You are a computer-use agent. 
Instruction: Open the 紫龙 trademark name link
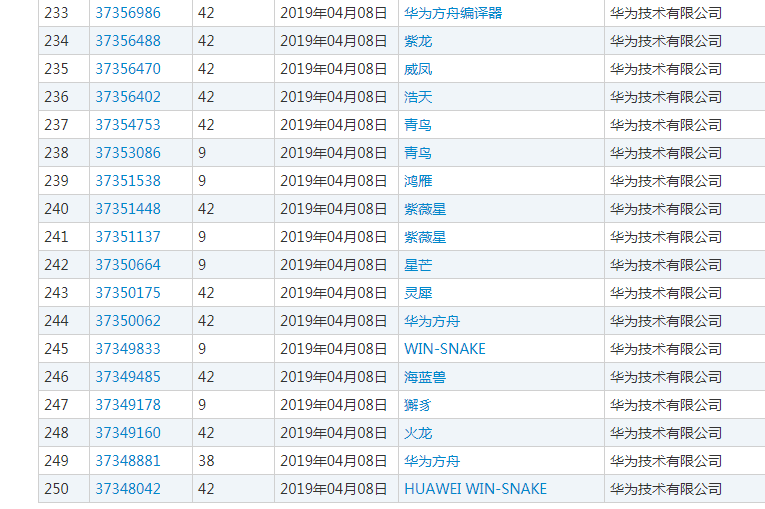tap(418, 41)
